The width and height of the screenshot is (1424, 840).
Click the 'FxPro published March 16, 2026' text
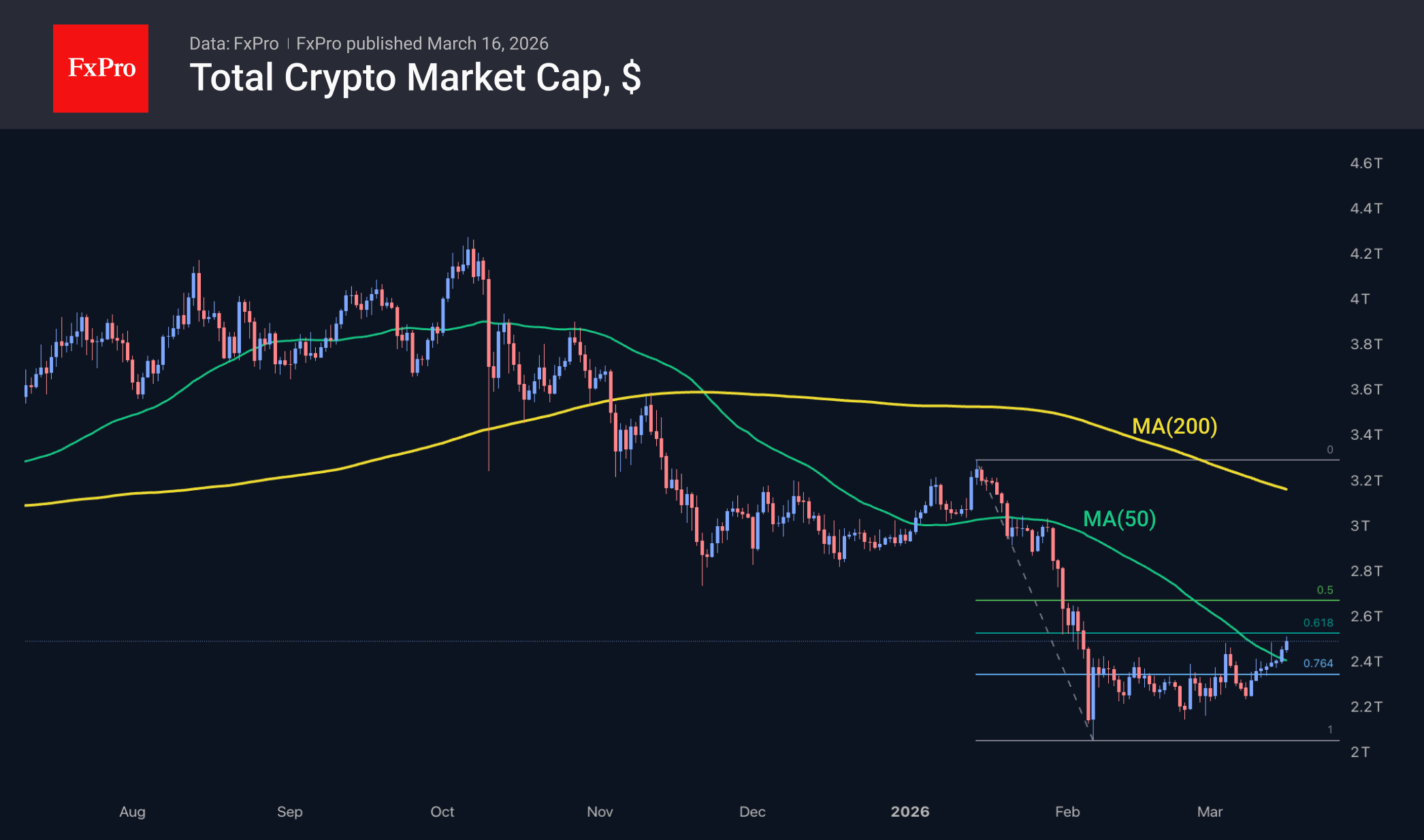point(422,44)
